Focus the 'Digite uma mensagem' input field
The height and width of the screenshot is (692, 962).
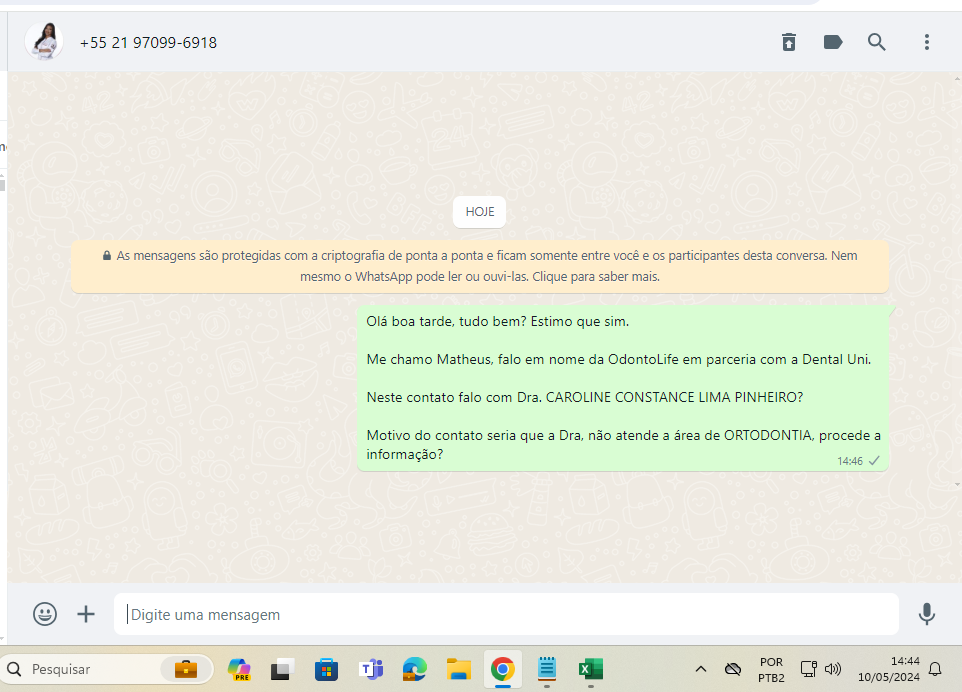506,614
